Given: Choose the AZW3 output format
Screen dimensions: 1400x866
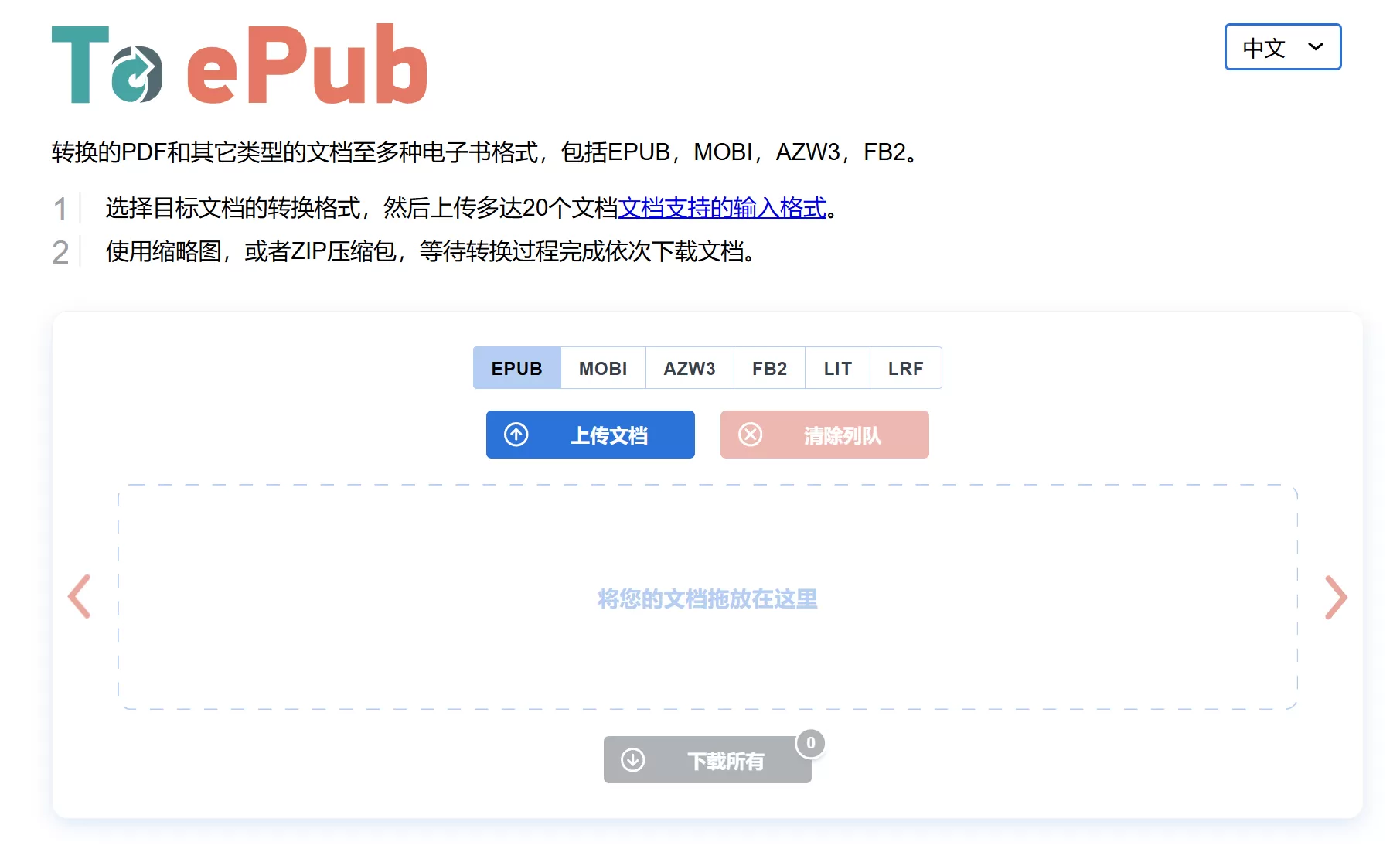Looking at the screenshot, I should coord(690,369).
